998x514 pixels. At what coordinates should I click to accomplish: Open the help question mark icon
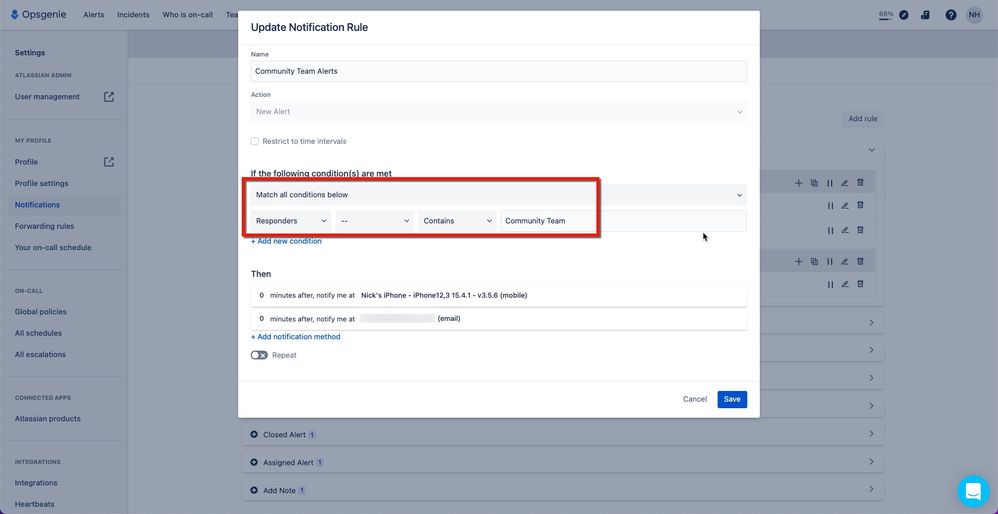(951, 15)
